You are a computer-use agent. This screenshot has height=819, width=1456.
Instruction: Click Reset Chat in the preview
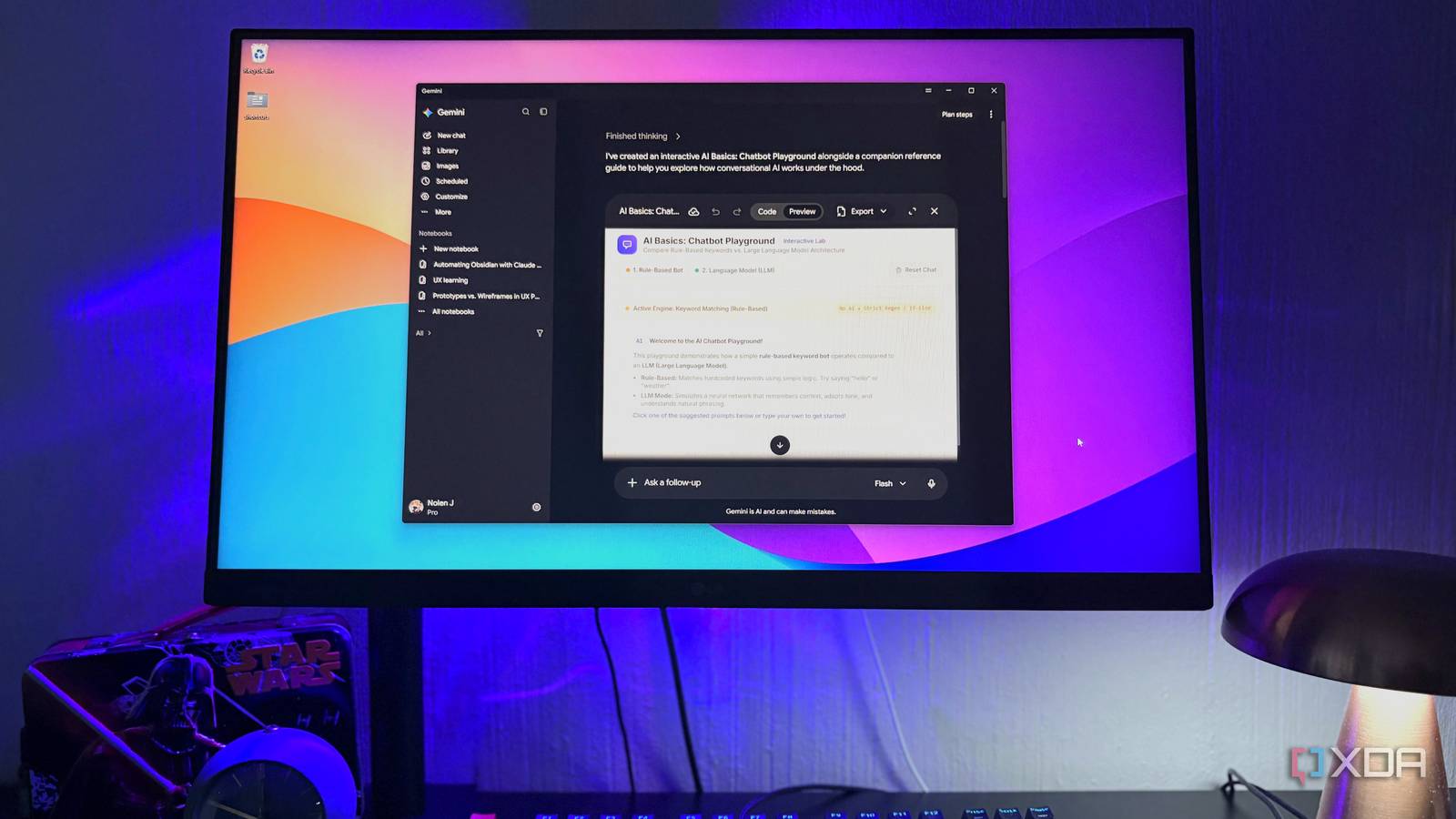(x=915, y=270)
